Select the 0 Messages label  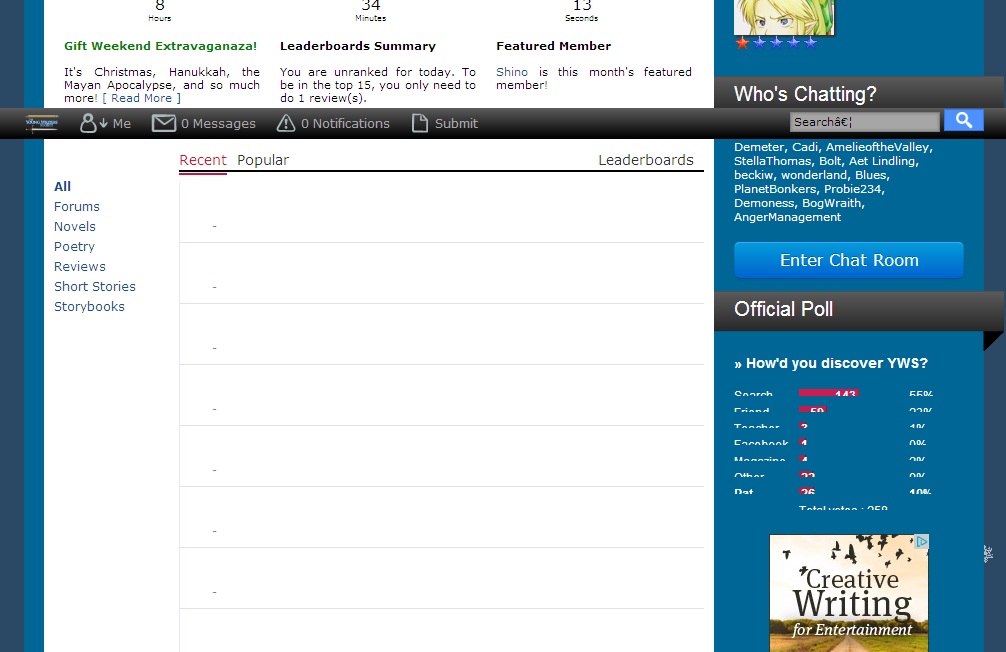tap(218, 123)
